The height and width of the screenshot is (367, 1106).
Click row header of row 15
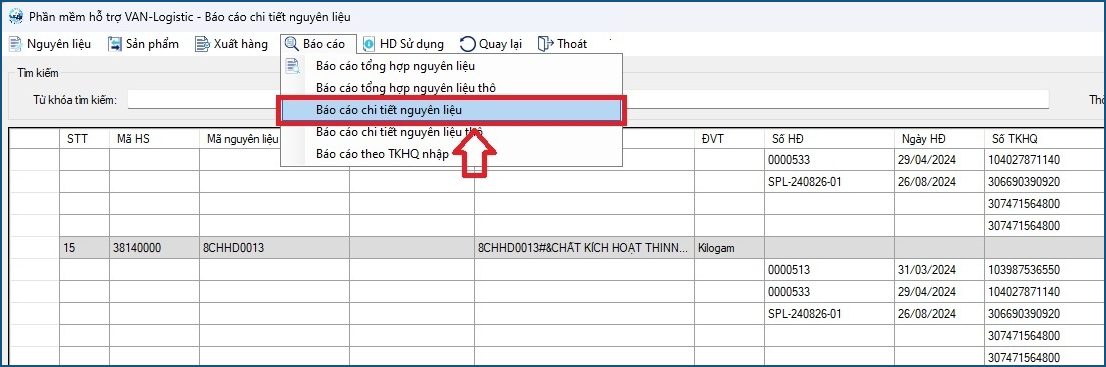tap(34, 248)
